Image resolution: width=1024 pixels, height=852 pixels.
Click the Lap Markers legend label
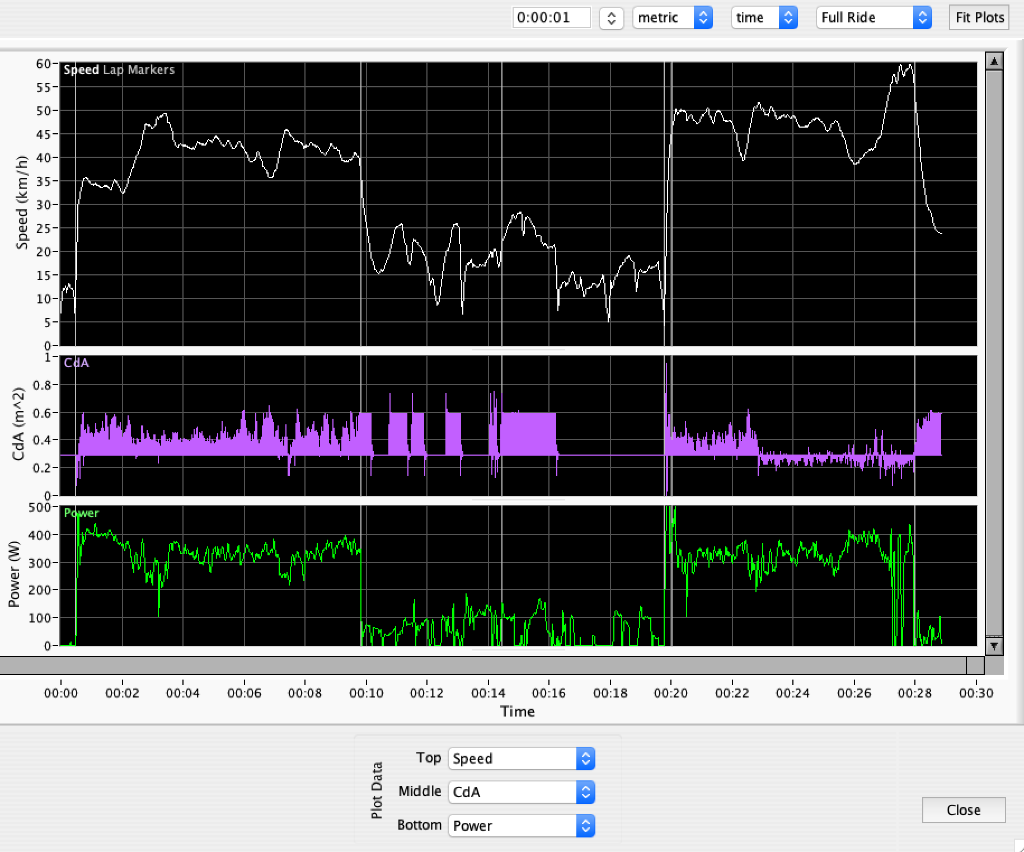[138, 70]
